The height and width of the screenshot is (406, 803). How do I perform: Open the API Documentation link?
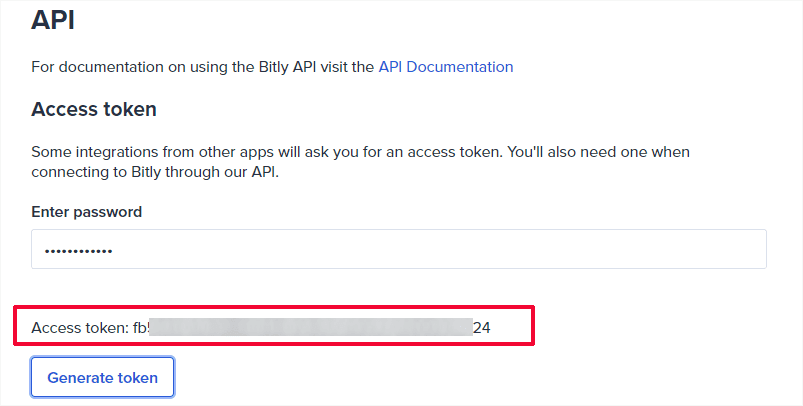coord(446,67)
